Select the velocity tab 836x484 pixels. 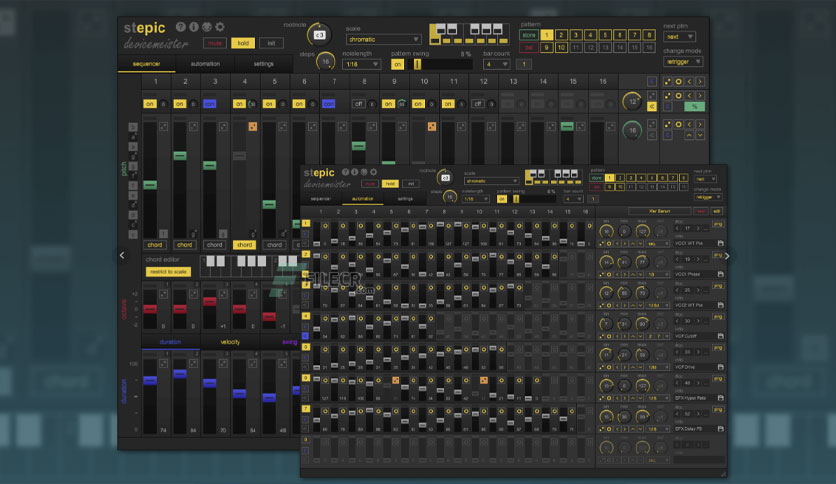(x=230, y=342)
